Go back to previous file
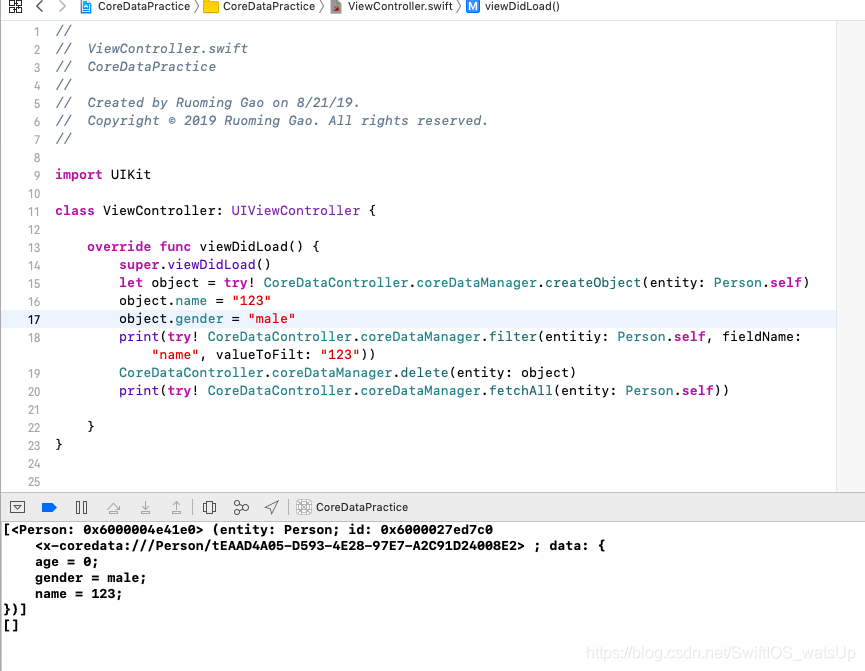The image size is (865, 671). [x=39, y=7]
